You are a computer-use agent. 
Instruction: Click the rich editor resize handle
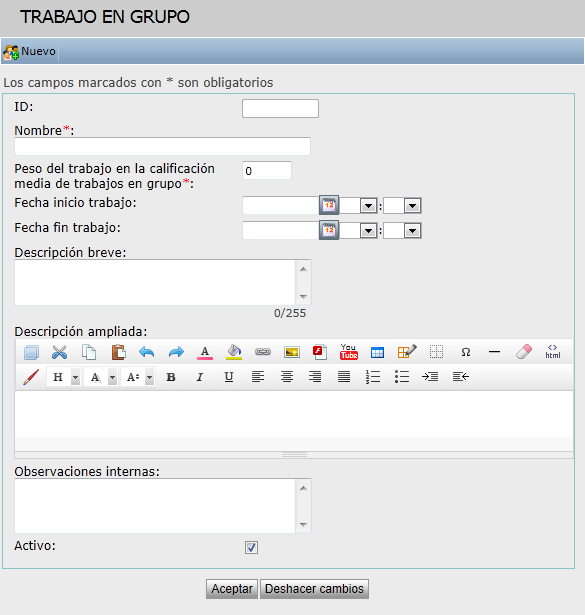(x=294, y=455)
